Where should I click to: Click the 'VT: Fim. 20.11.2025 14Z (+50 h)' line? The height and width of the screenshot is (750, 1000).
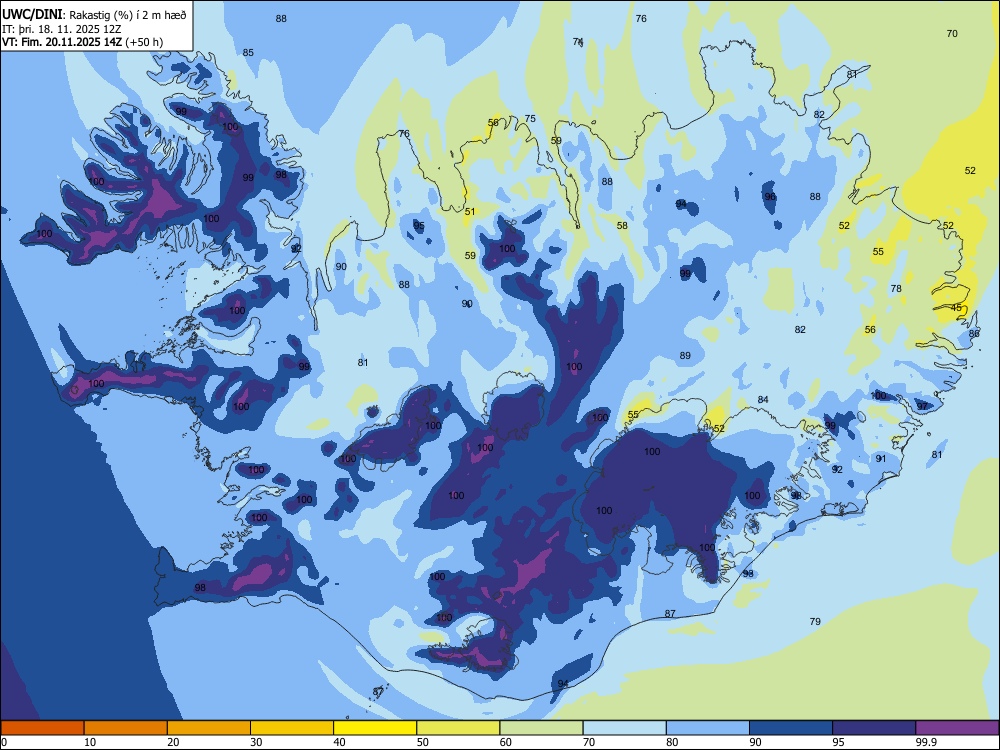pos(82,42)
